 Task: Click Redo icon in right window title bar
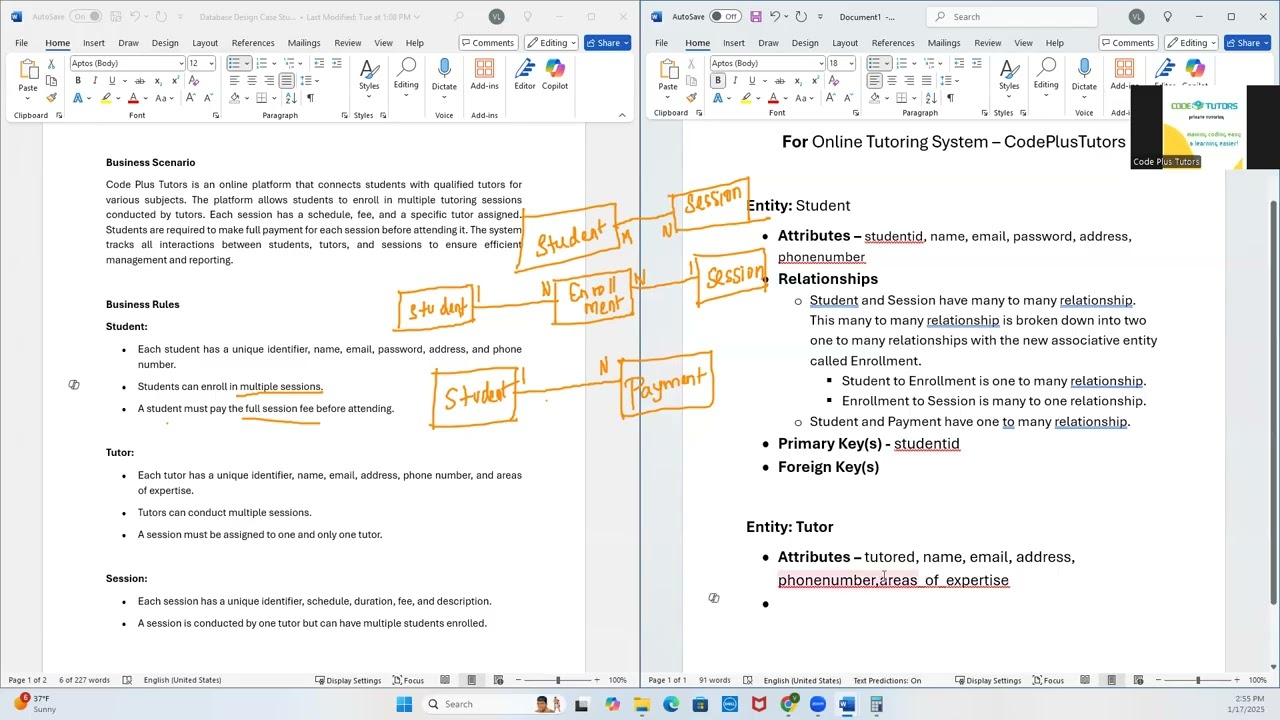[800, 17]
